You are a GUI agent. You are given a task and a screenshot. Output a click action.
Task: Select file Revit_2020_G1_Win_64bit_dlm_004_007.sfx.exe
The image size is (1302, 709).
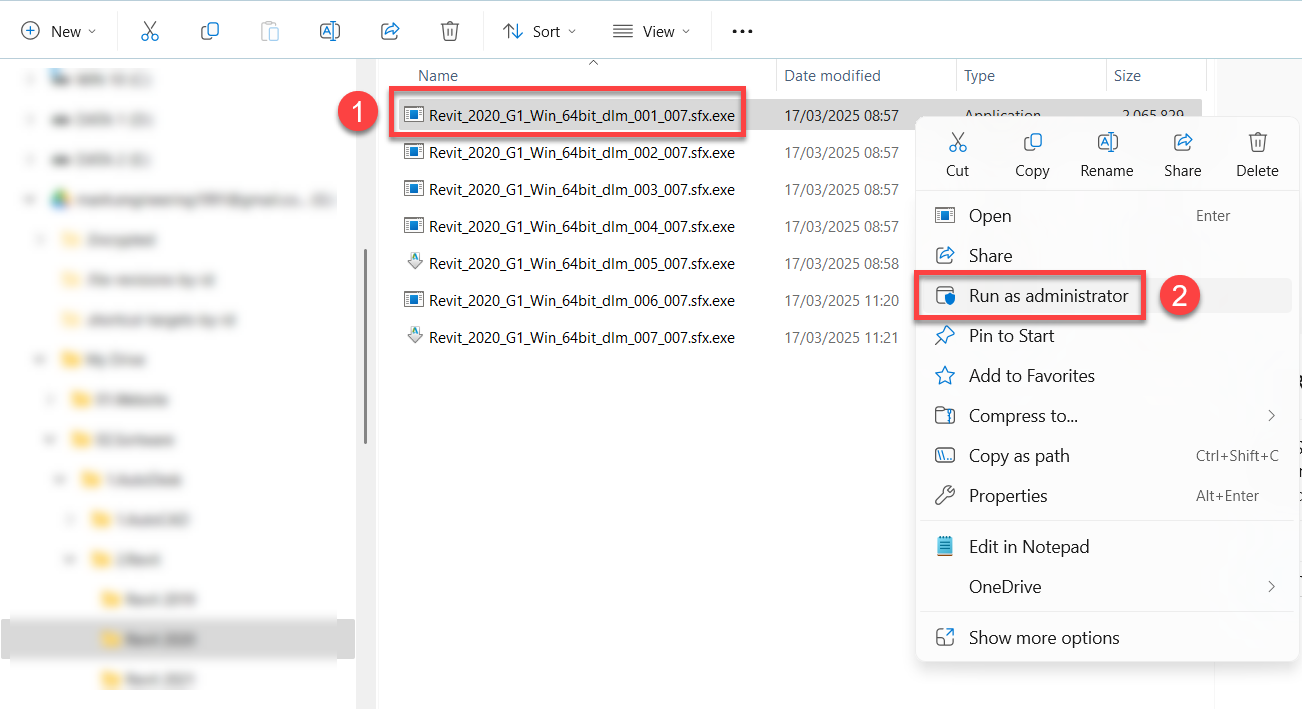click(581, 227)
